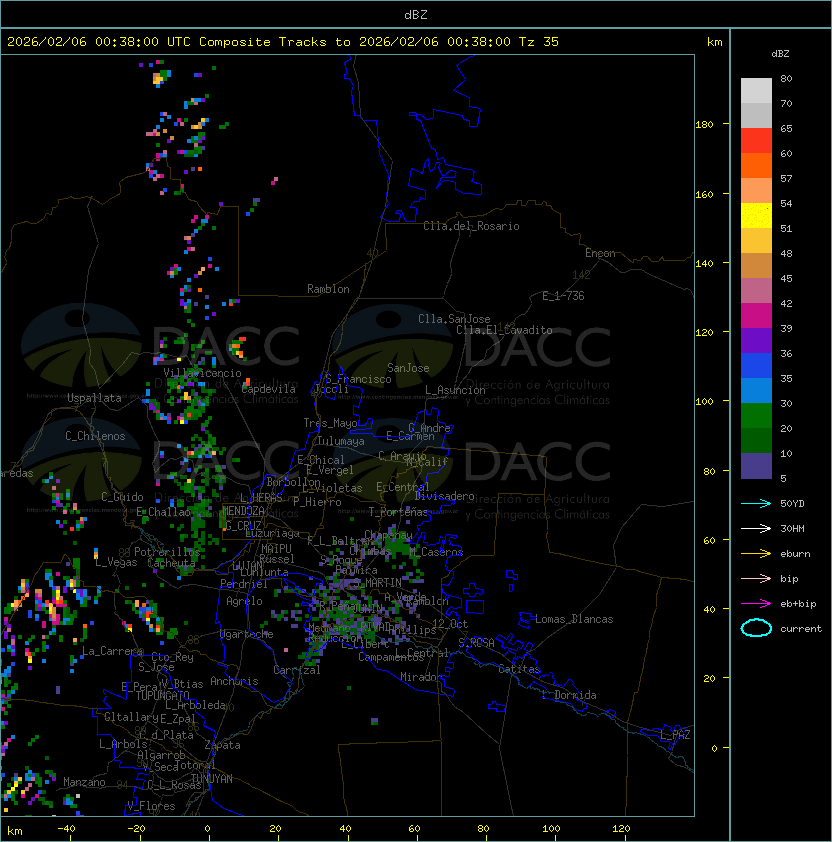
Task: Click the C_Guido place label
Action: pyautogui.click(x=122, y=497)
